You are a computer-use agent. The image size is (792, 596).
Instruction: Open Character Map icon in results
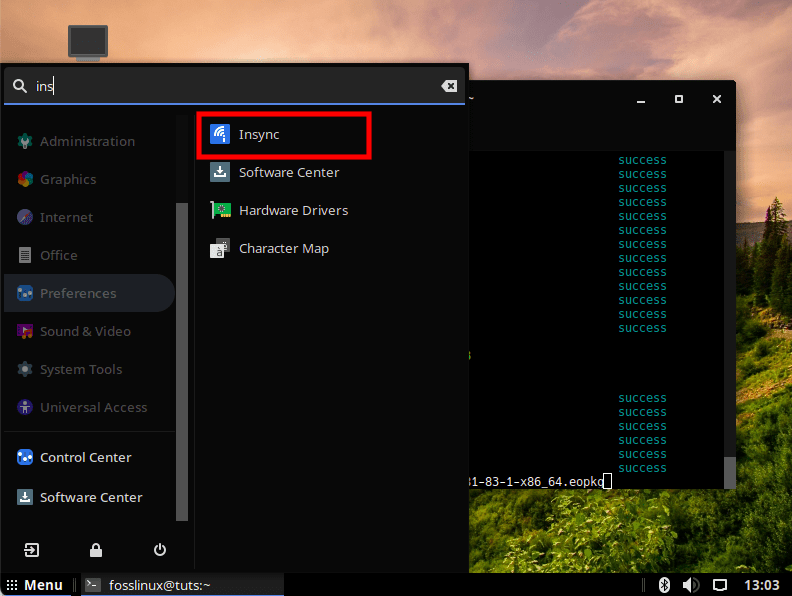[x=220, y=248]
